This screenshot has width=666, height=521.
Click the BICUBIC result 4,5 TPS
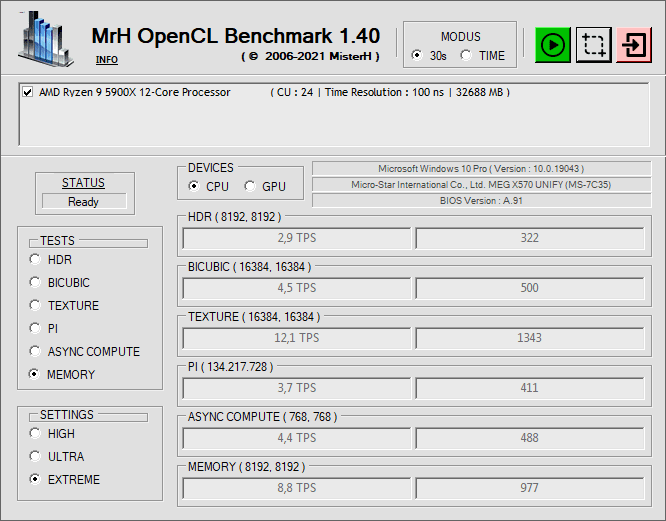click(297, 288)
